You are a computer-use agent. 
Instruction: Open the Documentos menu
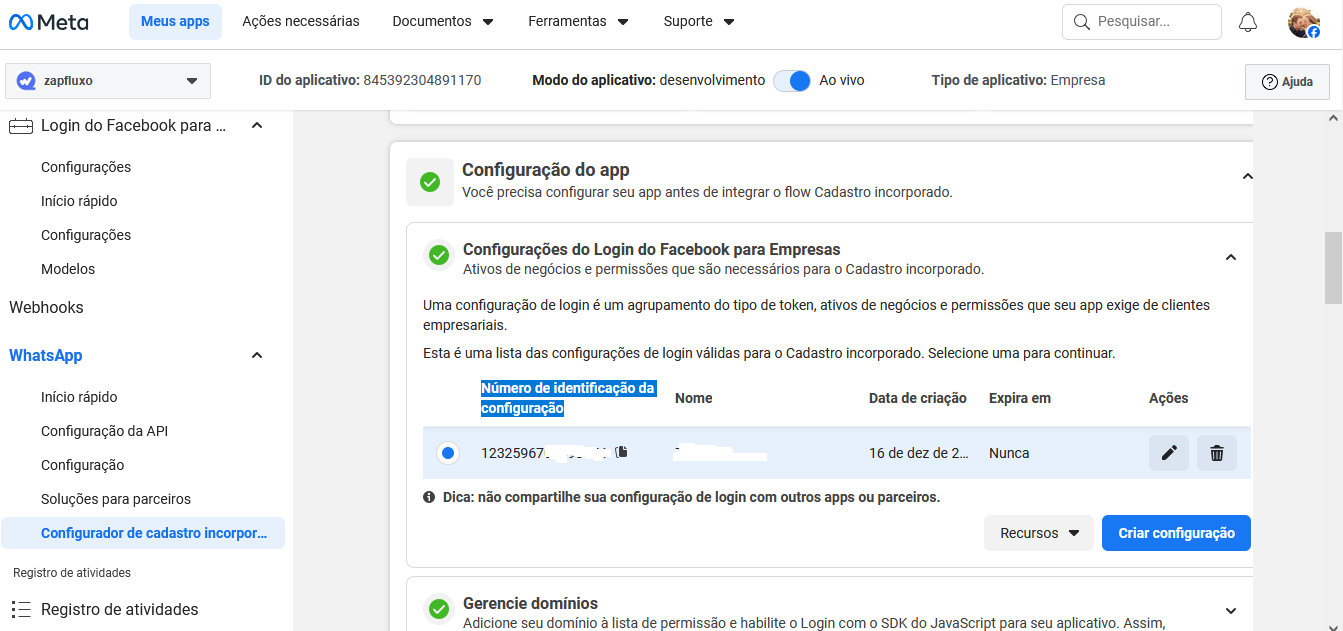point(443,21)
